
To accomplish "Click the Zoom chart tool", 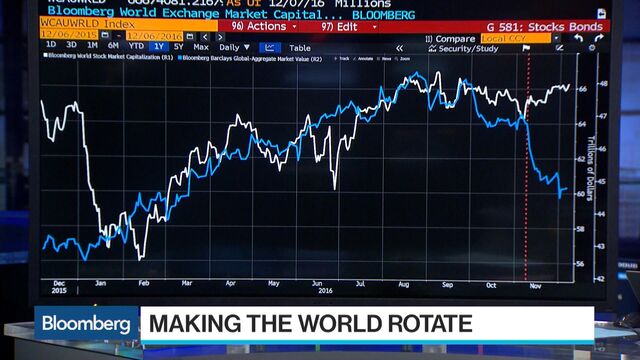I will [403, 59].
